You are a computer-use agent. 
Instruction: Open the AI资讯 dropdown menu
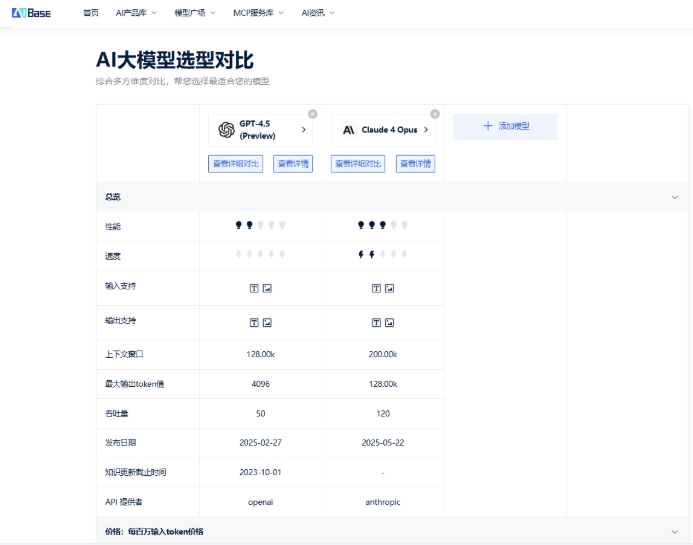318,13
